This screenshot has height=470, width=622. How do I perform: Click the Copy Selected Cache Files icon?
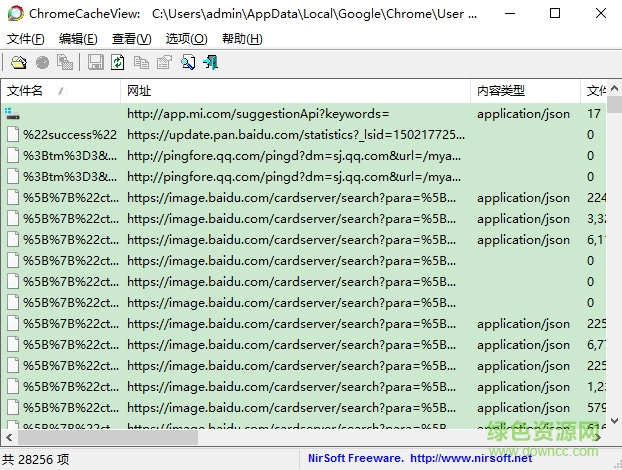pos(65,63)
